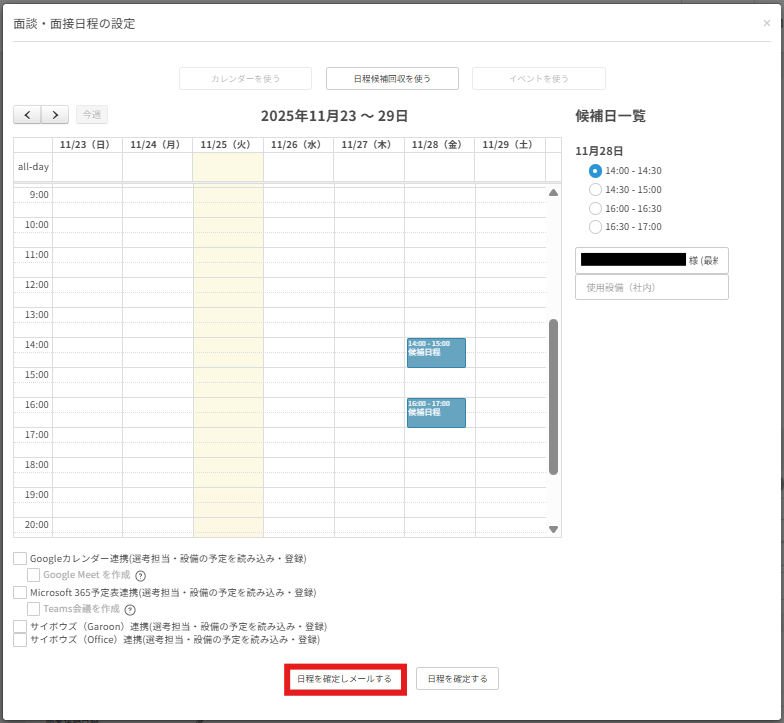This screenshot has width=784, height=723.
Task: Enable Microsoft 365 calendar integration
Action: (20, 593)
